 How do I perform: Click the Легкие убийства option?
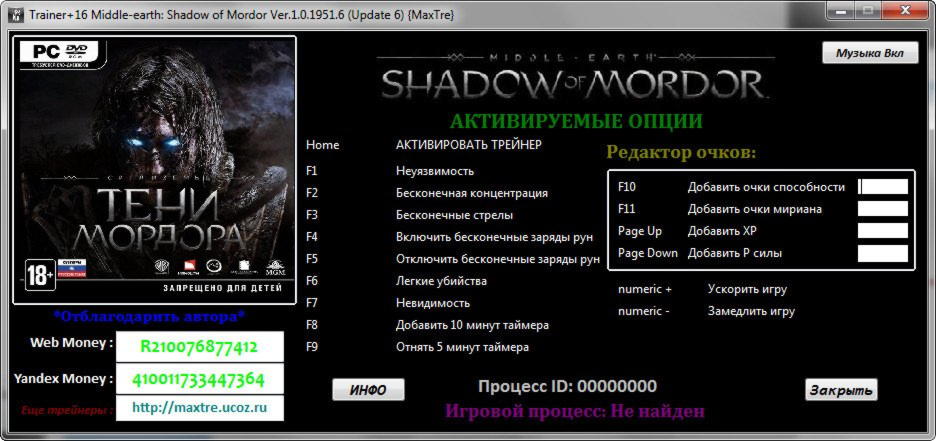(441, 280)
